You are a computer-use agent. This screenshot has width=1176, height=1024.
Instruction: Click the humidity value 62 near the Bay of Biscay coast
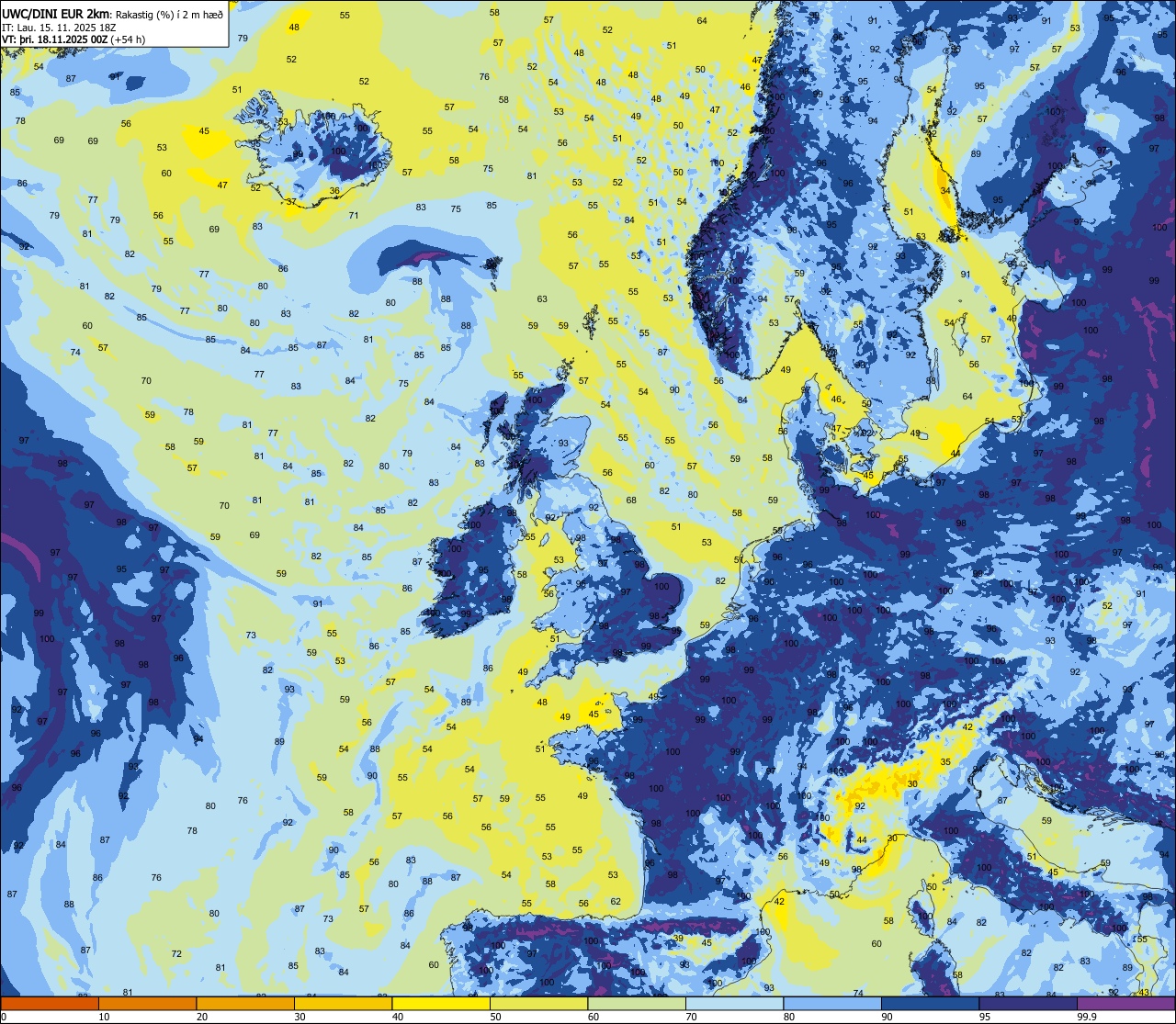tap(616, 902)
